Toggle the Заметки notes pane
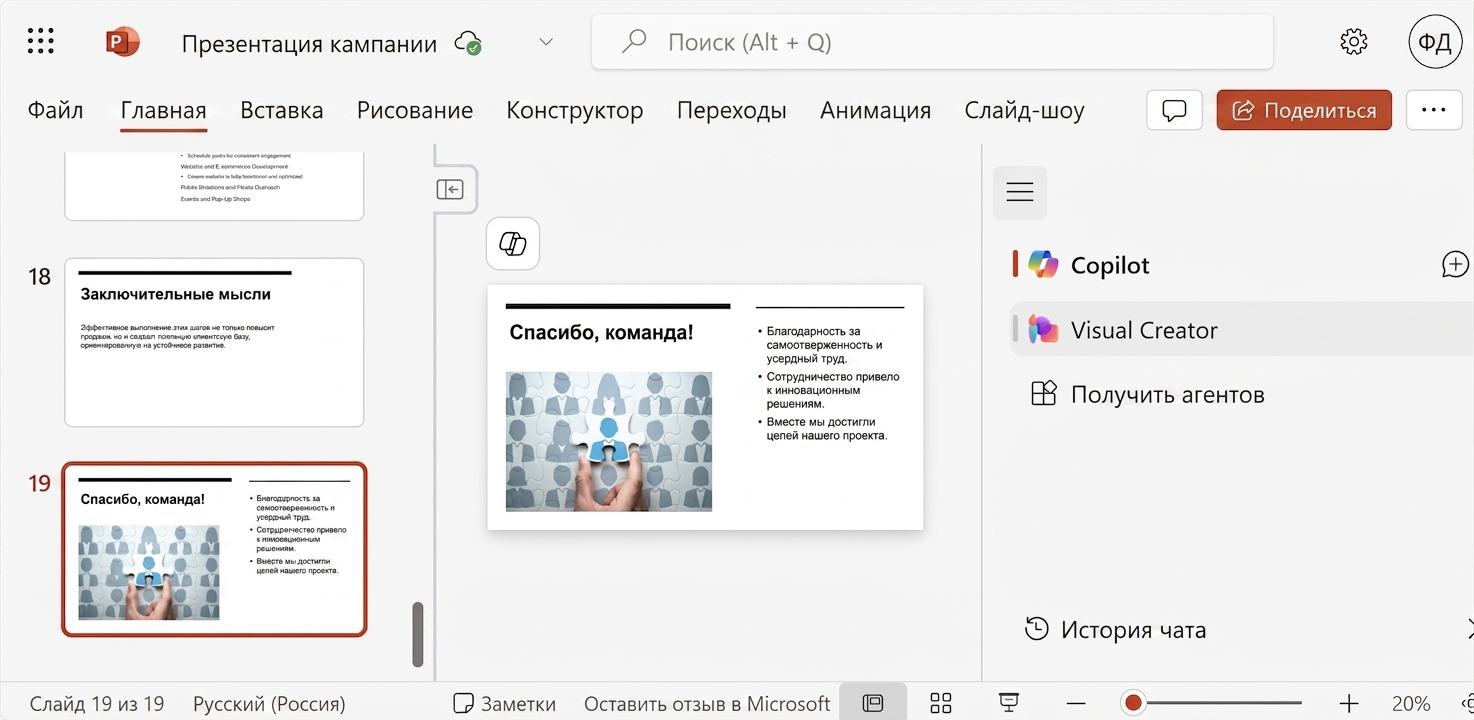Image resolution: width=1474 pixels, height=720 pixels. tap(504, 704)
